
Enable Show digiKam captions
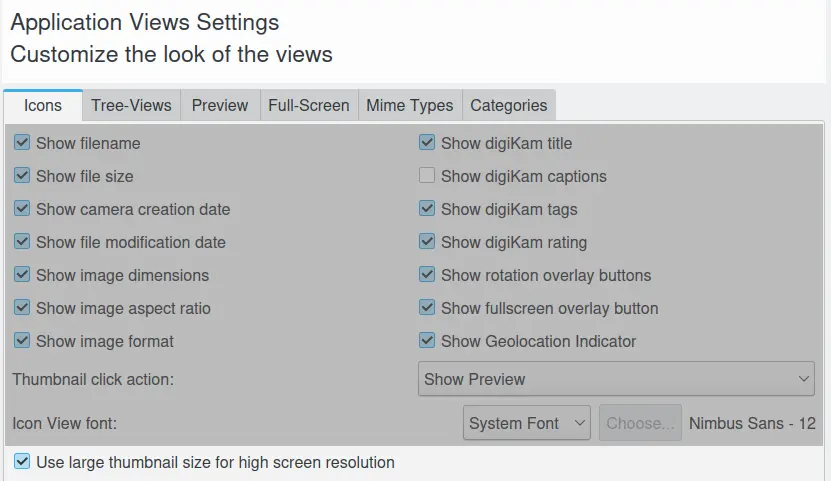[427, 176]
